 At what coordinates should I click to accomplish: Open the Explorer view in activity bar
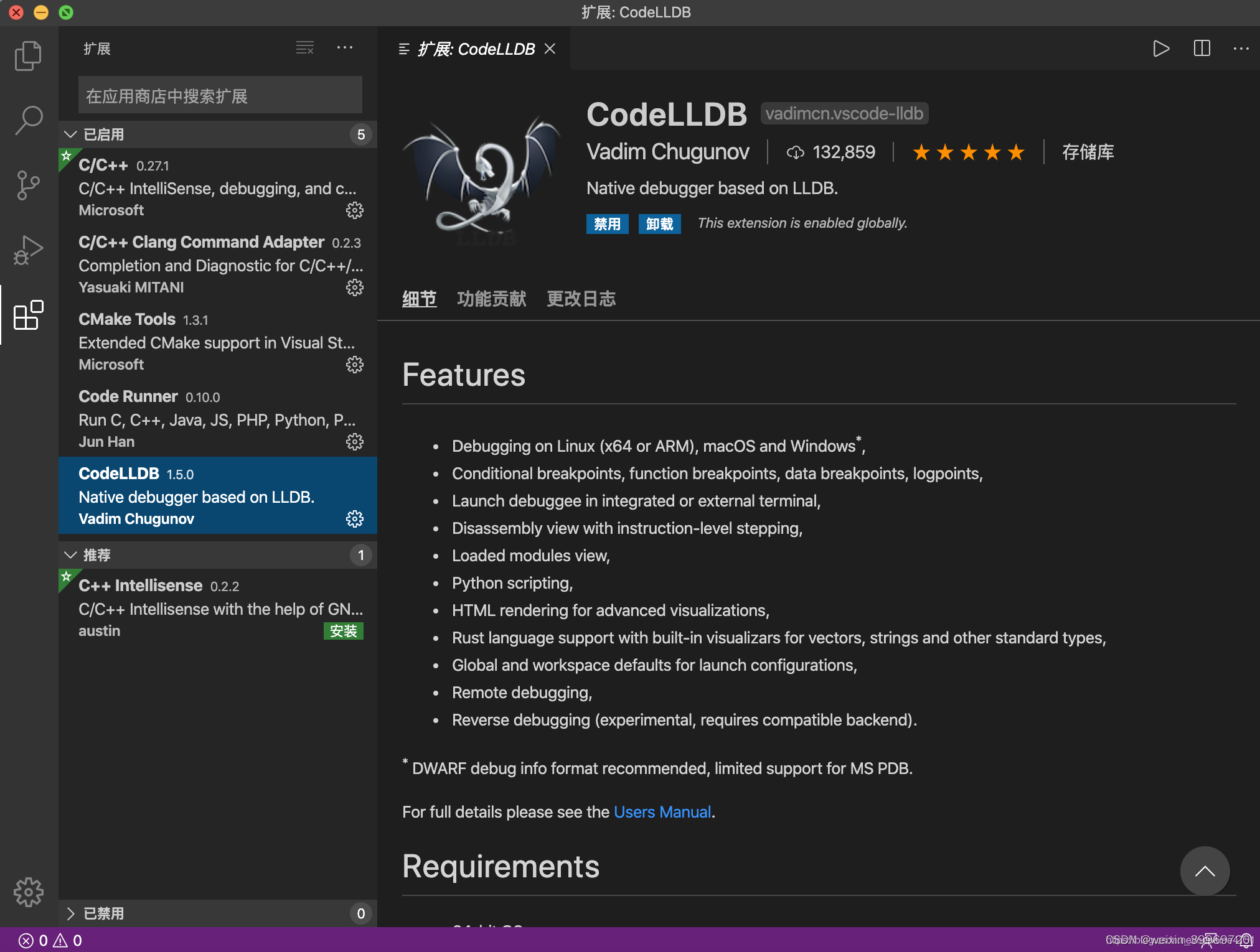[x=28, y=56]
